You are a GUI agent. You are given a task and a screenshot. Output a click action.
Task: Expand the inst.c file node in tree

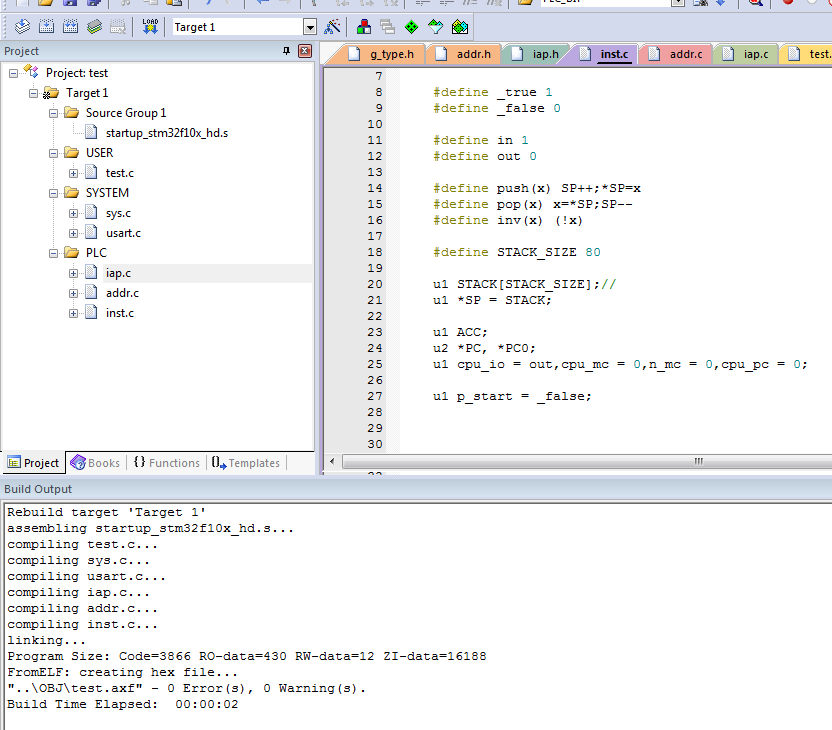[x=73, y=314]
